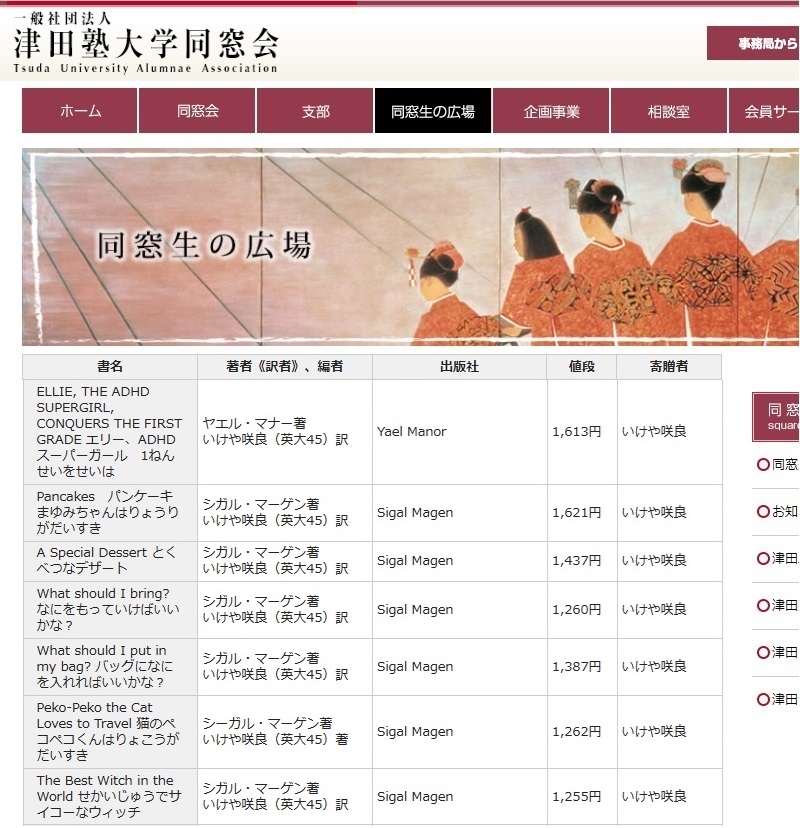Go to the 支部 tab
Image resolution: width=800 pixels, height=828 pixels.
[x=315, y=111]
